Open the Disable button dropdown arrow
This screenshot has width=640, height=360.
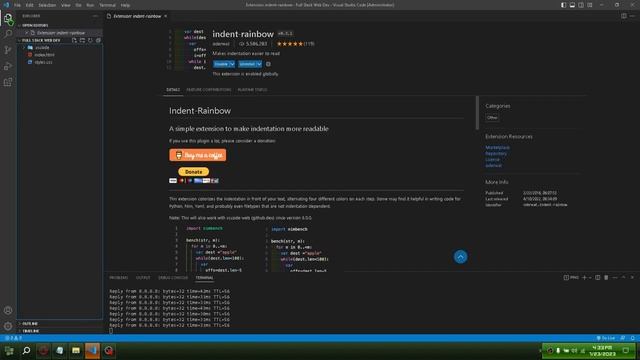pos(232,64)
